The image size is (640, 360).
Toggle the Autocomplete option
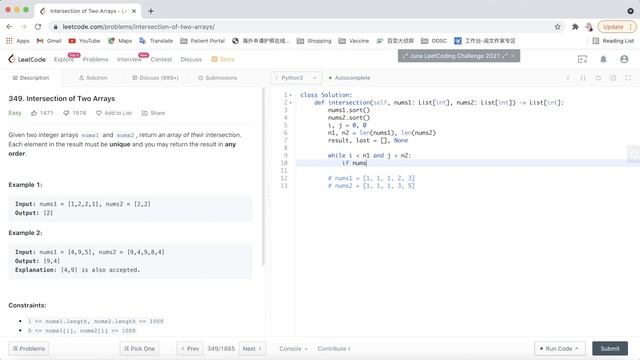349,78
